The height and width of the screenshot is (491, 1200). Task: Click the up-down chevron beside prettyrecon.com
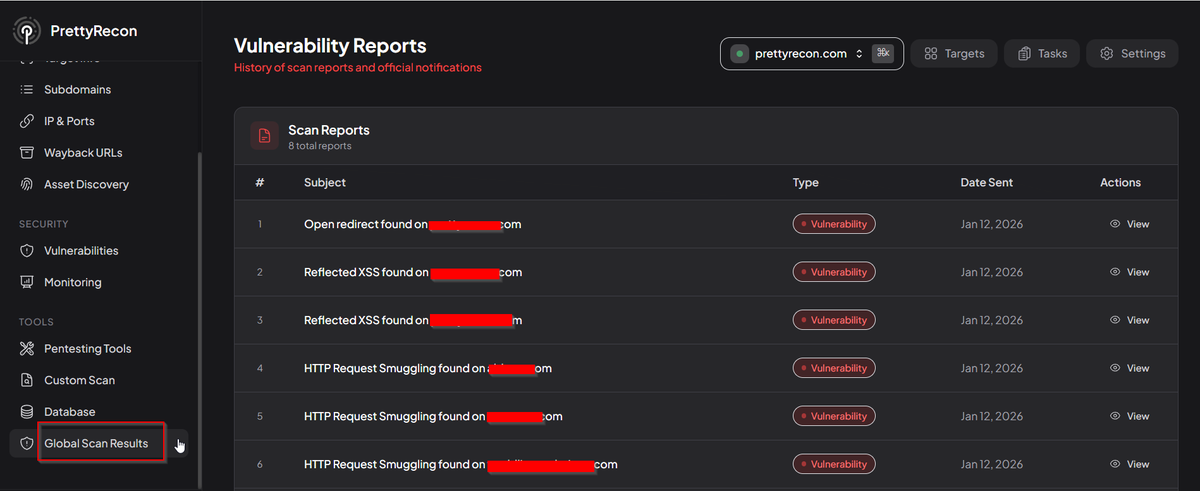(859, 54)
